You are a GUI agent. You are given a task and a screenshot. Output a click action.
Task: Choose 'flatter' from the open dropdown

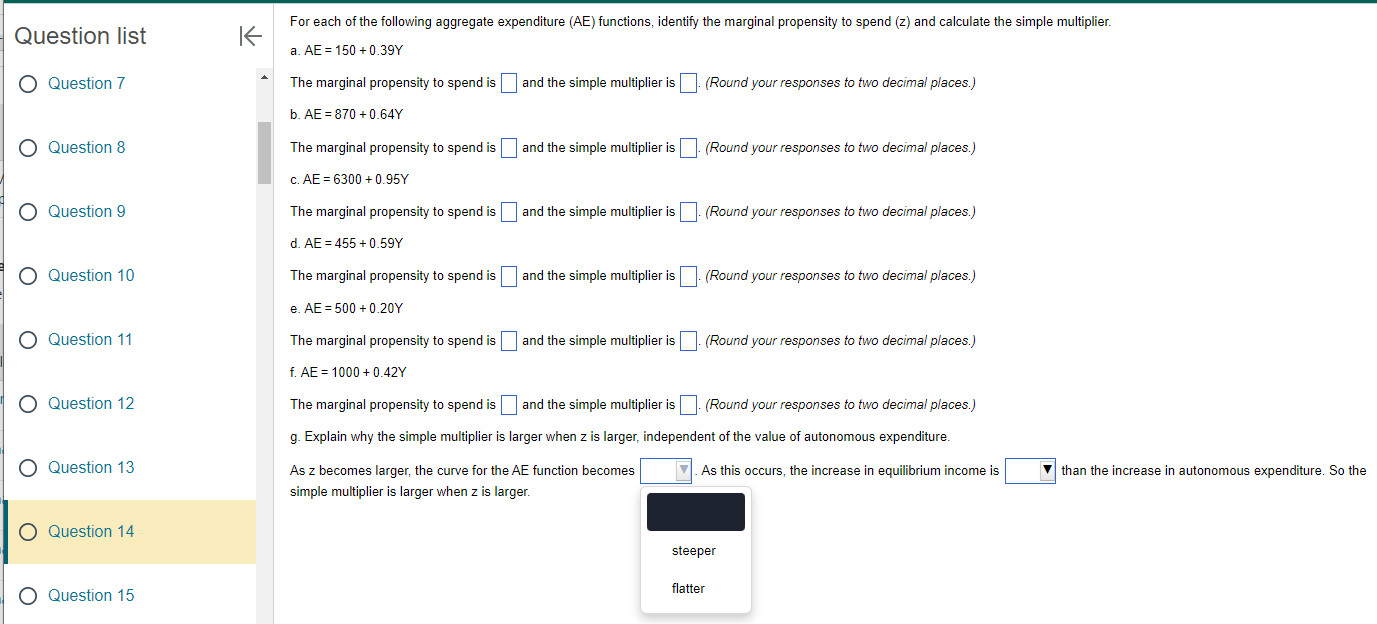click(x=688, y=588)
